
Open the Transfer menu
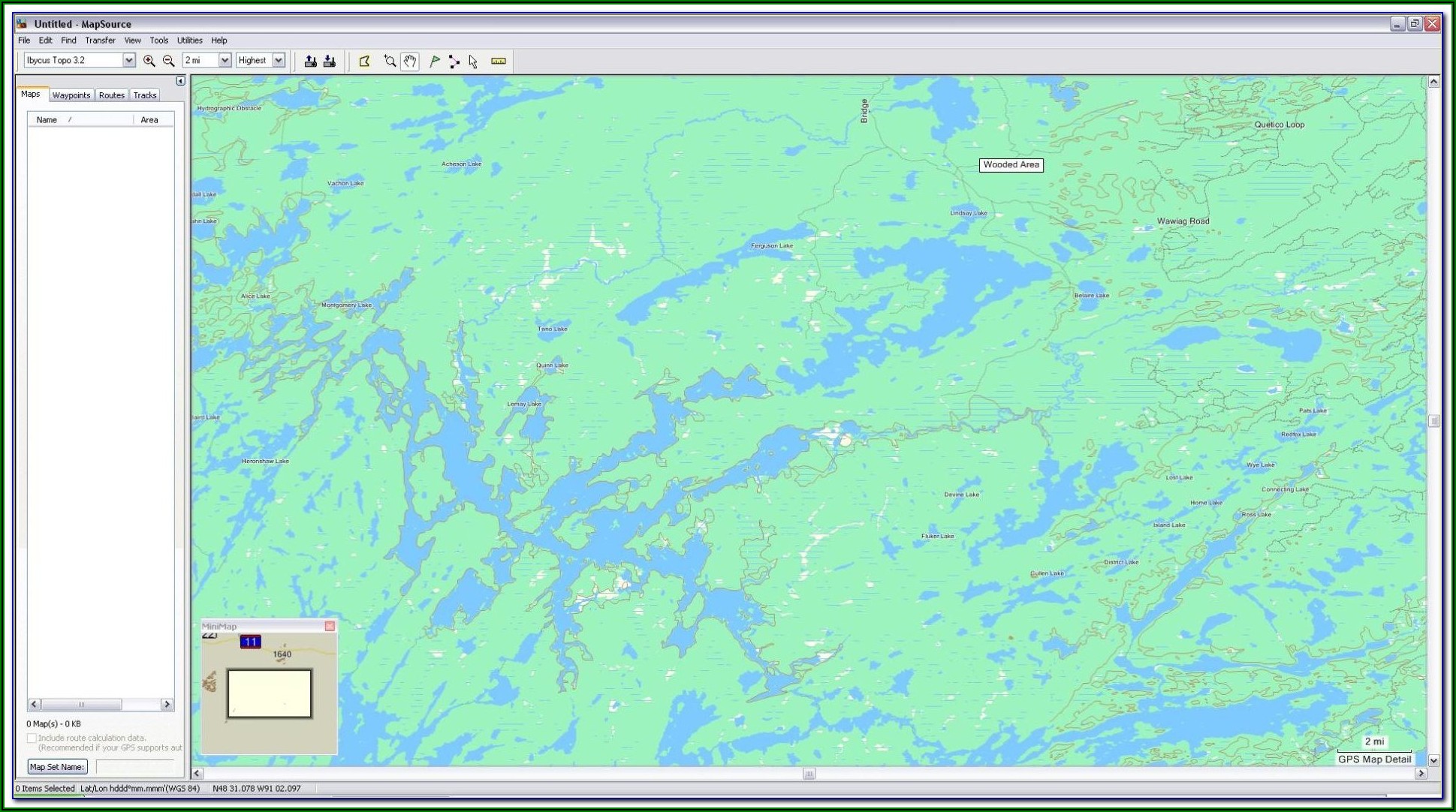(100, 41)
